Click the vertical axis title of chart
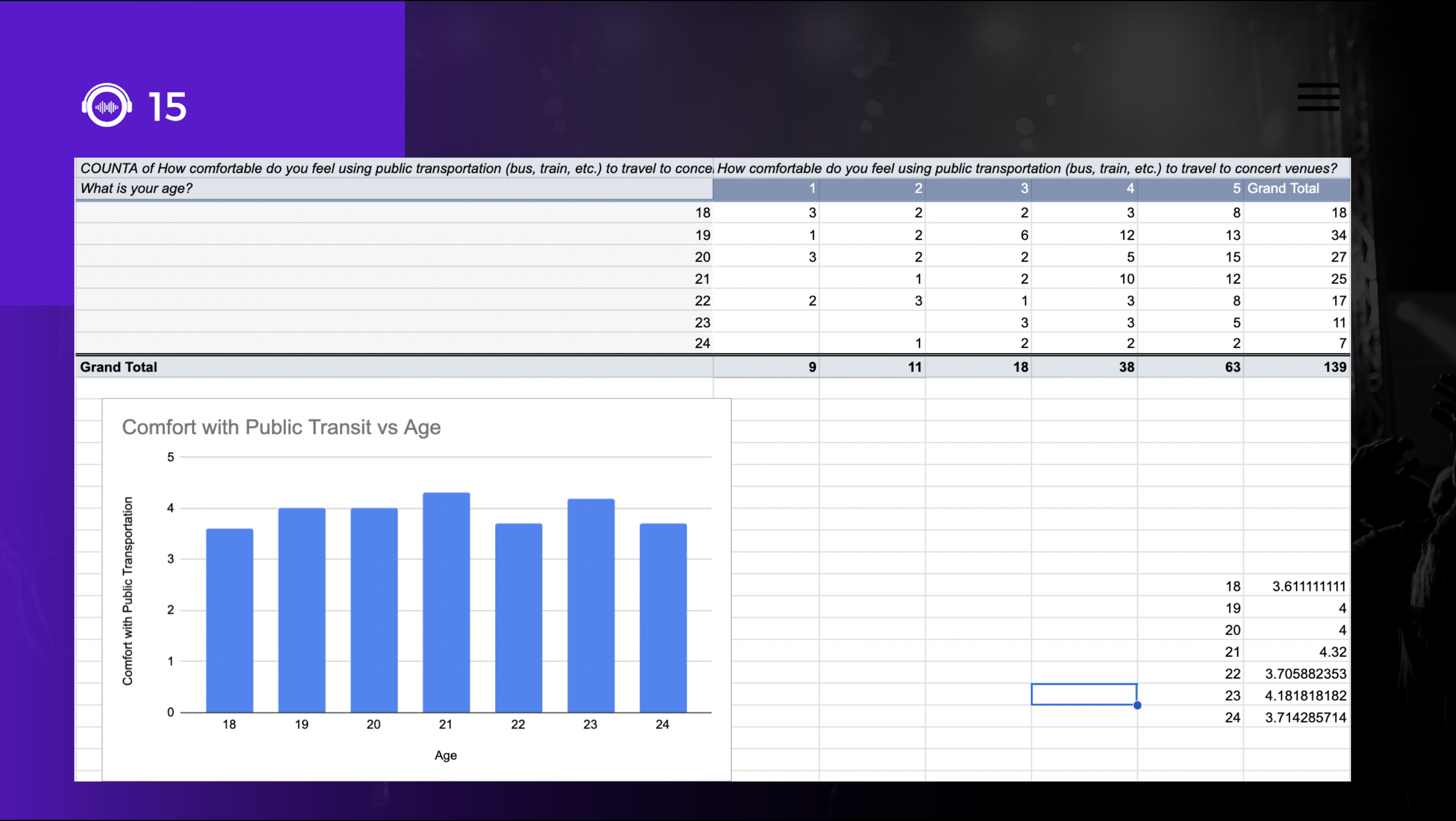Viewport: 1456px width, 821px height. click(128, 590)
